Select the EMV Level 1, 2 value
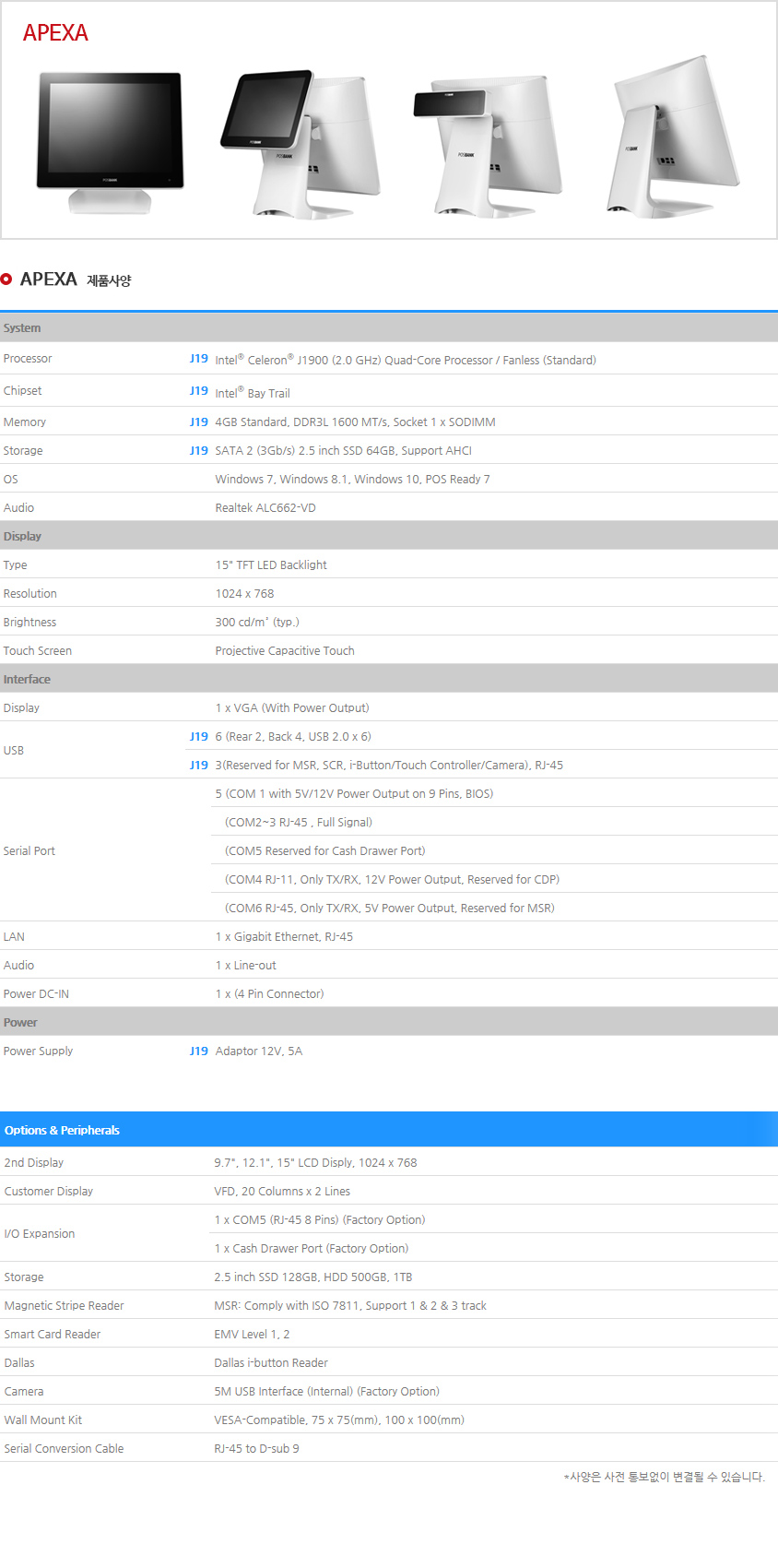Screen dimensions: 778x1568 point(252,1335)
